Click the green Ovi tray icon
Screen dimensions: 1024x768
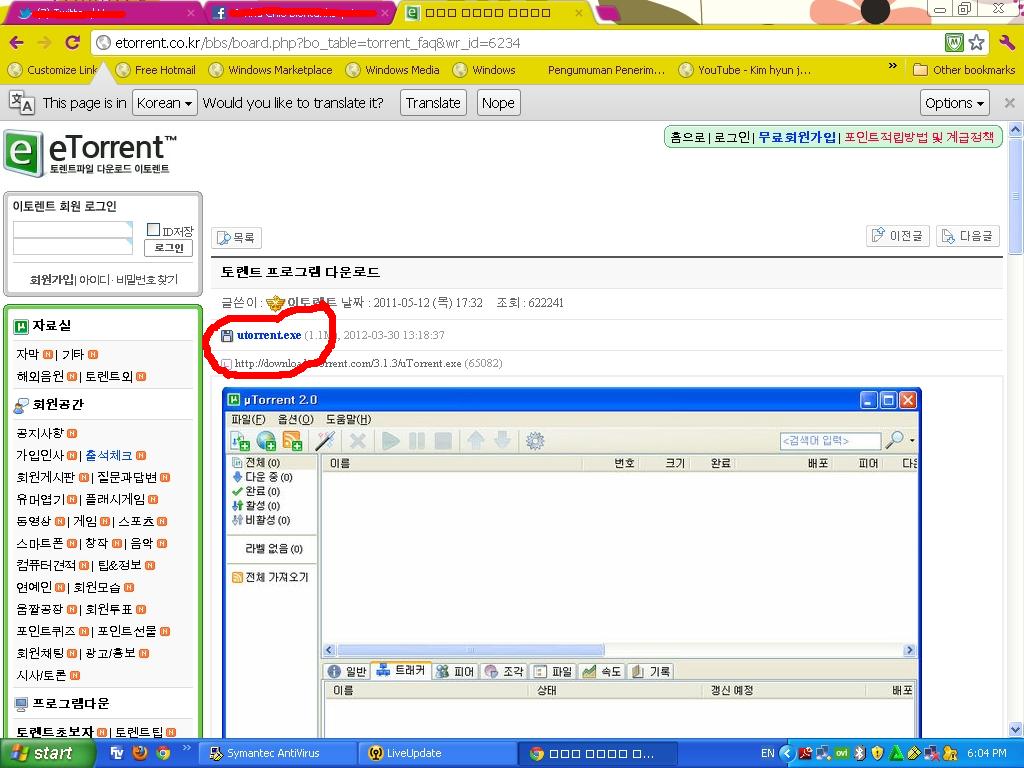[842, 753]
